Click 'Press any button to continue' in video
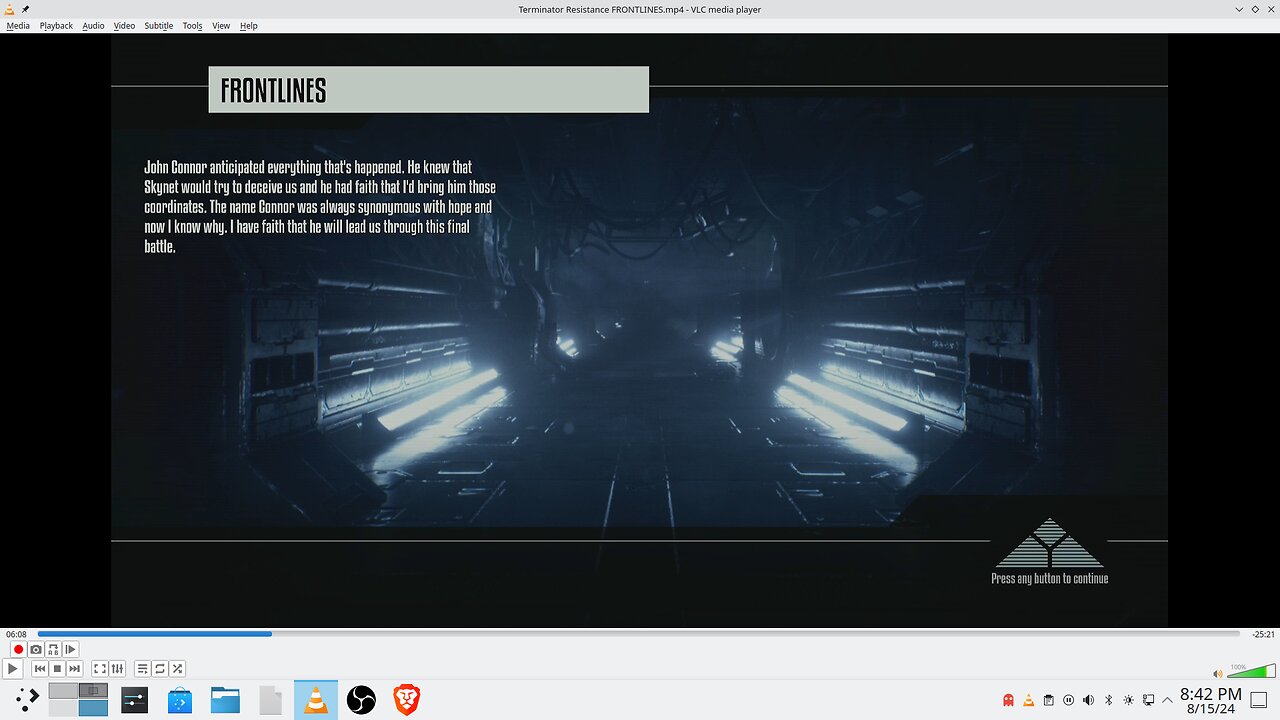 point(1049,578)
